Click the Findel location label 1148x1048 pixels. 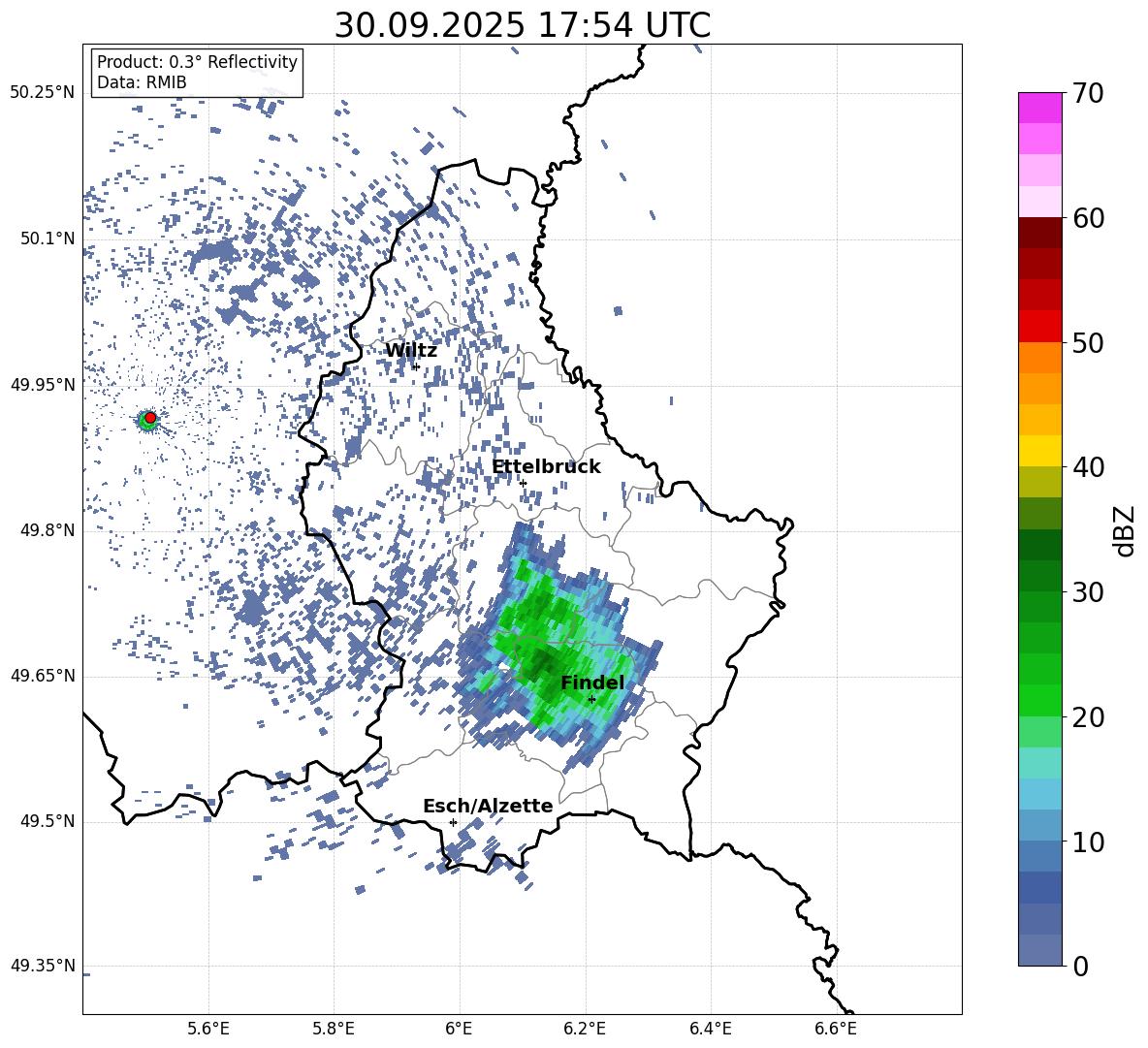point(592,683)
